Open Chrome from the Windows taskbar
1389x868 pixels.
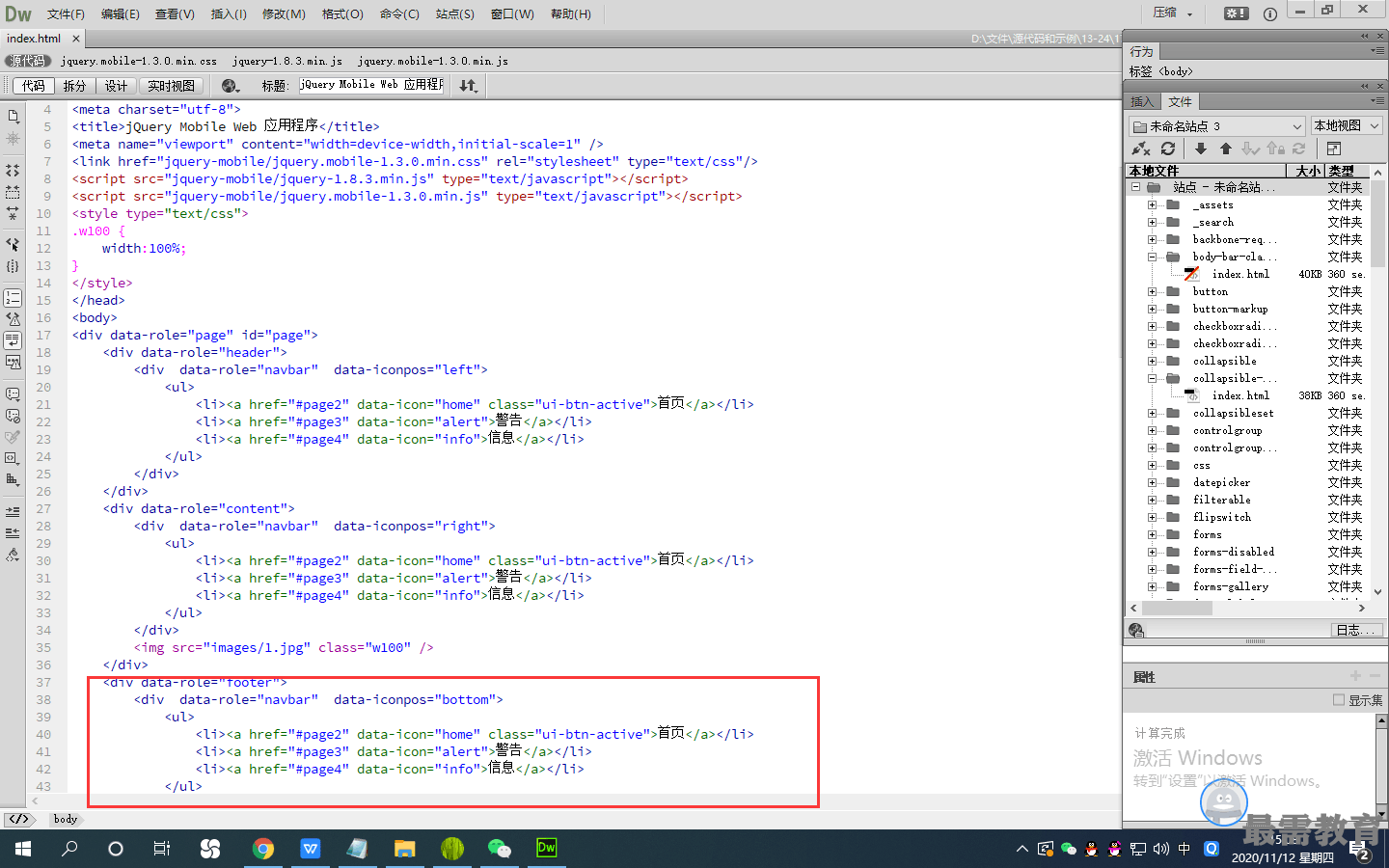(262, 849)
